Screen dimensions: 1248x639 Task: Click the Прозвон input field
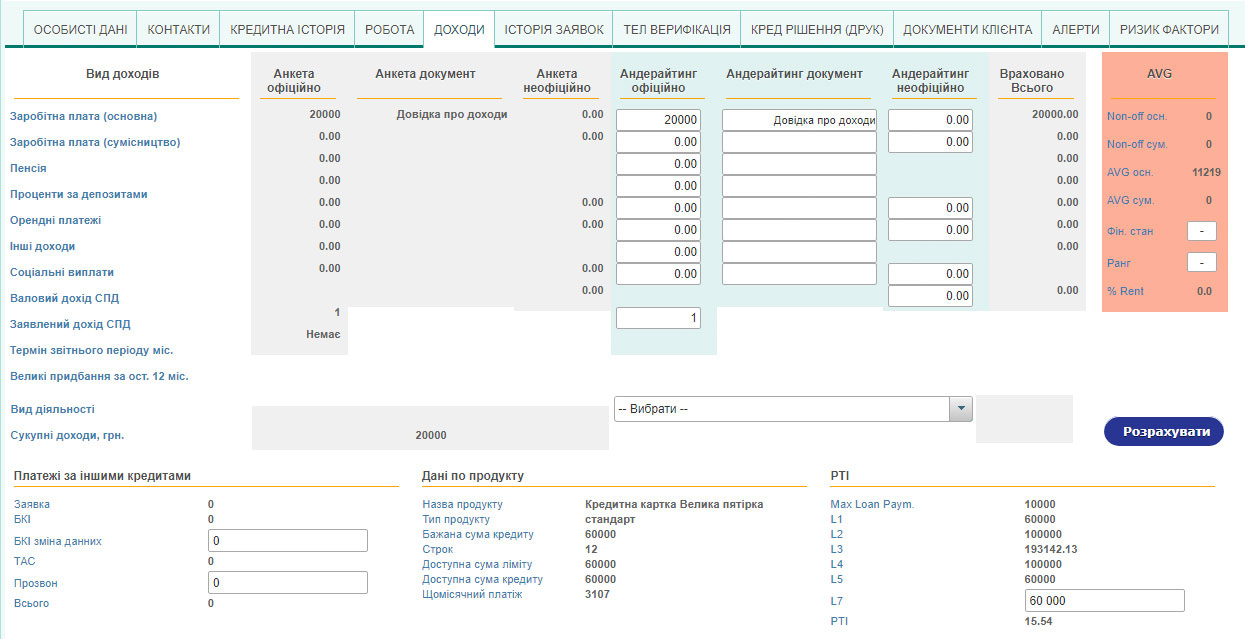tap(287, 582)
